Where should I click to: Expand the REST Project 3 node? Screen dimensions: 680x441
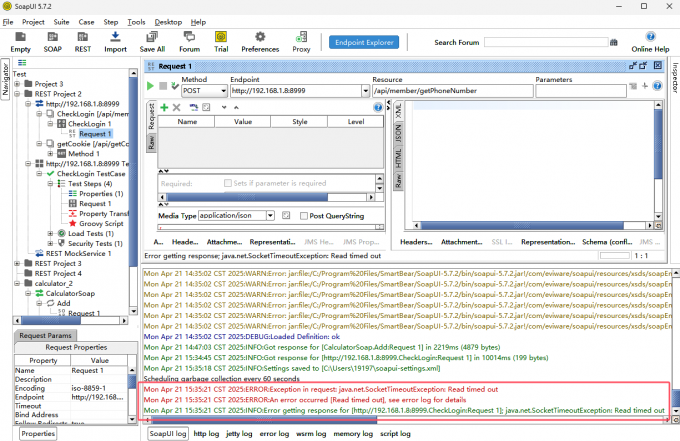(17, 263)
